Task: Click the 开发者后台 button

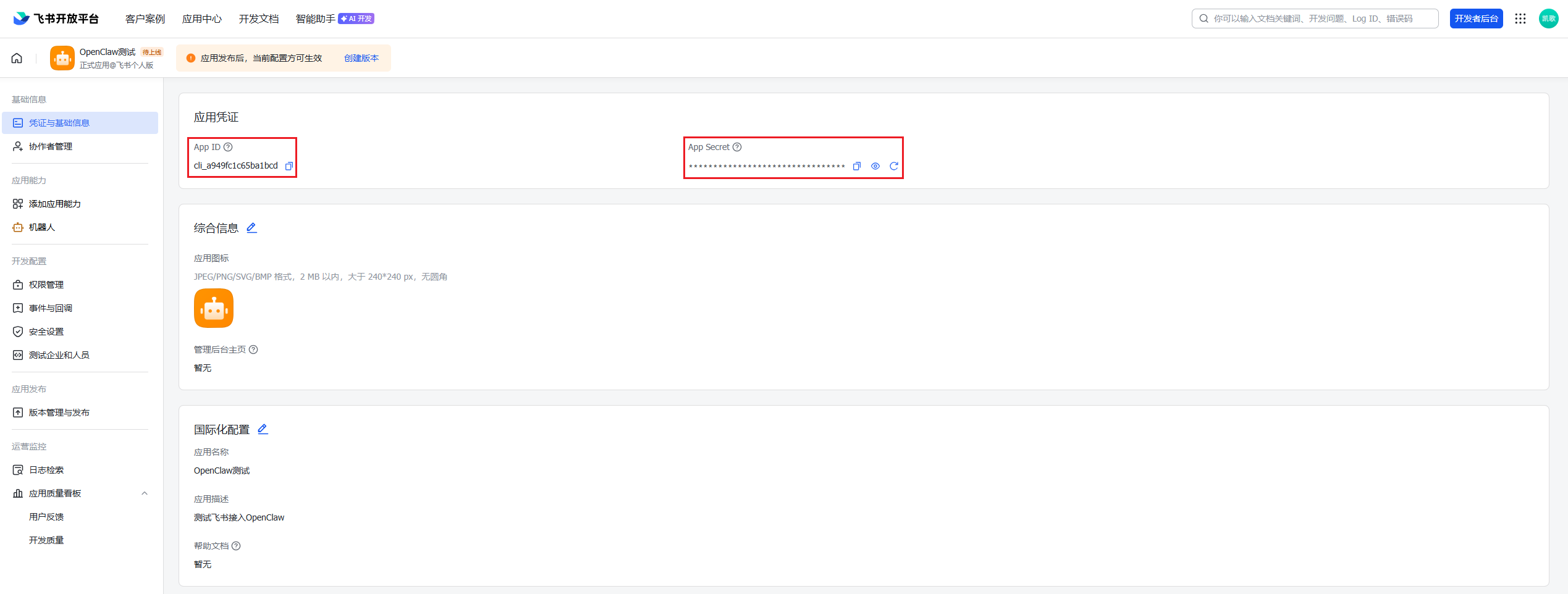Action: (x=1476, y=19)
